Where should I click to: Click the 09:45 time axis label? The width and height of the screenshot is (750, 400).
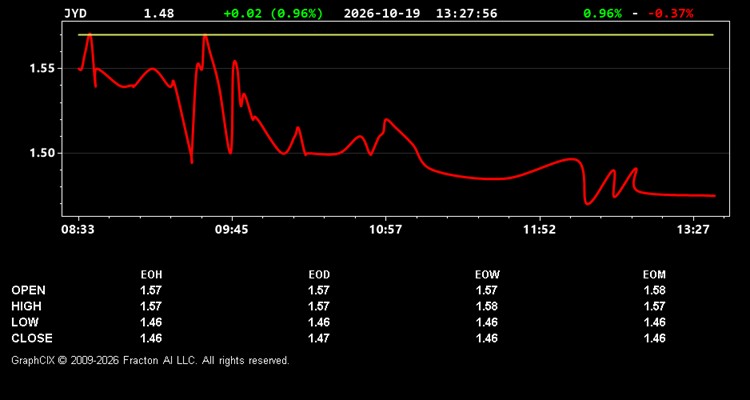coord(232,230)
